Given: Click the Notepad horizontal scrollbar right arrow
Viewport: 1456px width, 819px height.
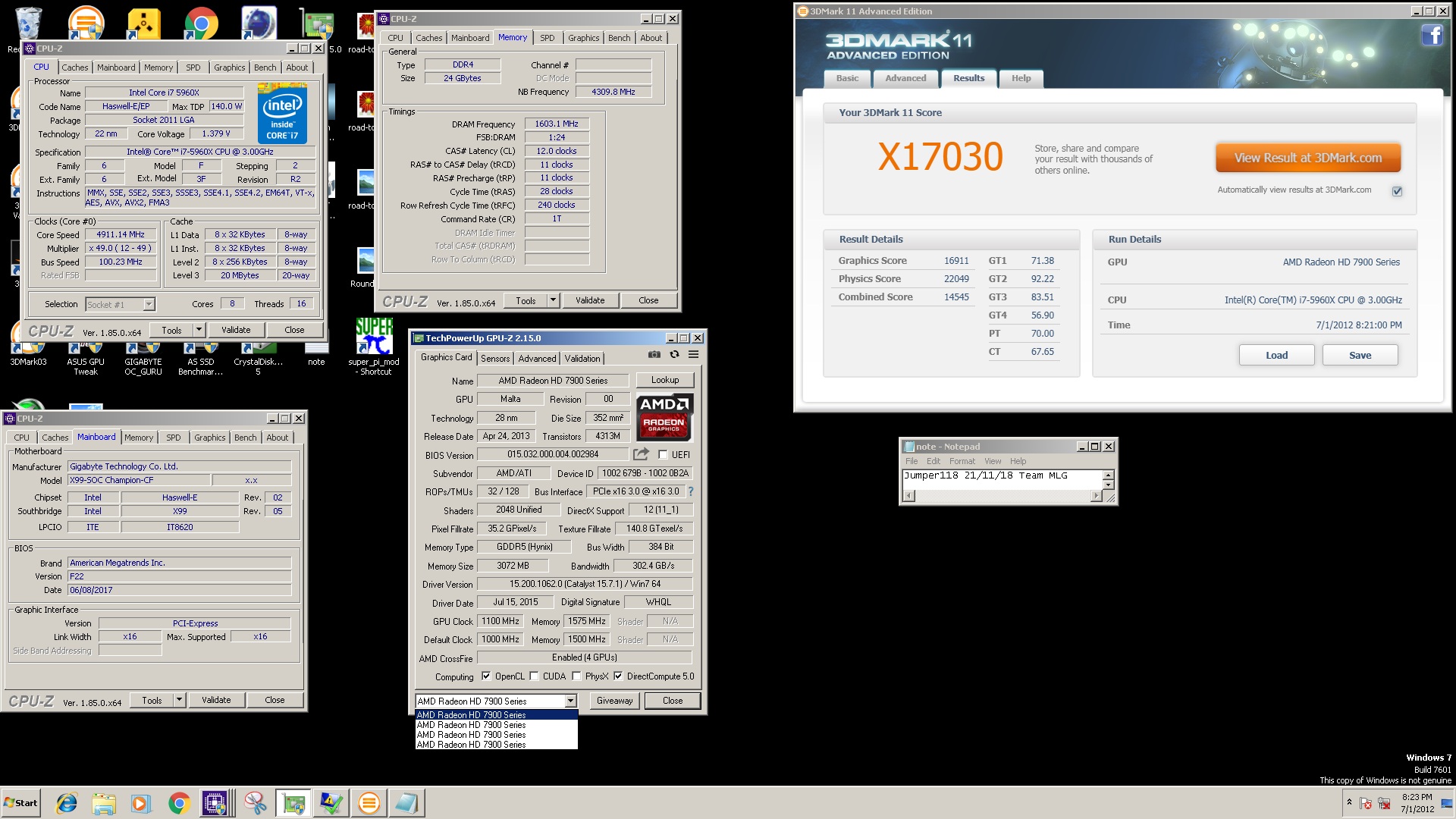Looking at the screenshot, I should (1095, 496).
